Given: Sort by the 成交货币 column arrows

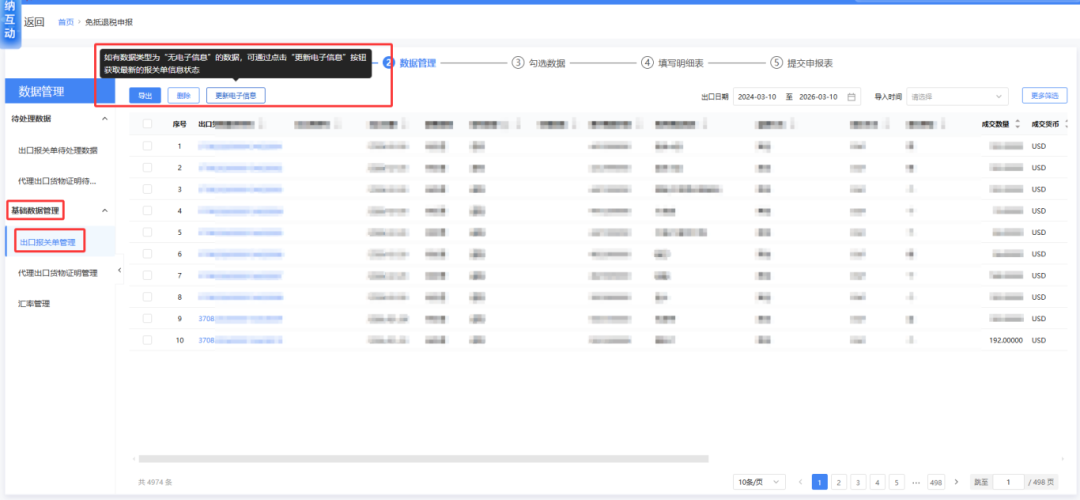Looking at the screenshot, I should click(x=1068, y=124).
